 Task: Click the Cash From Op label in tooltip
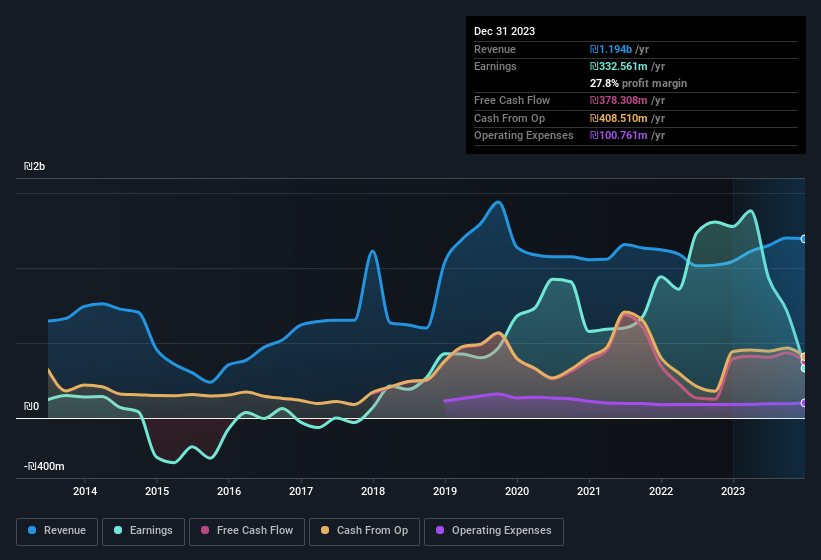pyautogui.click(x=509, y=118)
